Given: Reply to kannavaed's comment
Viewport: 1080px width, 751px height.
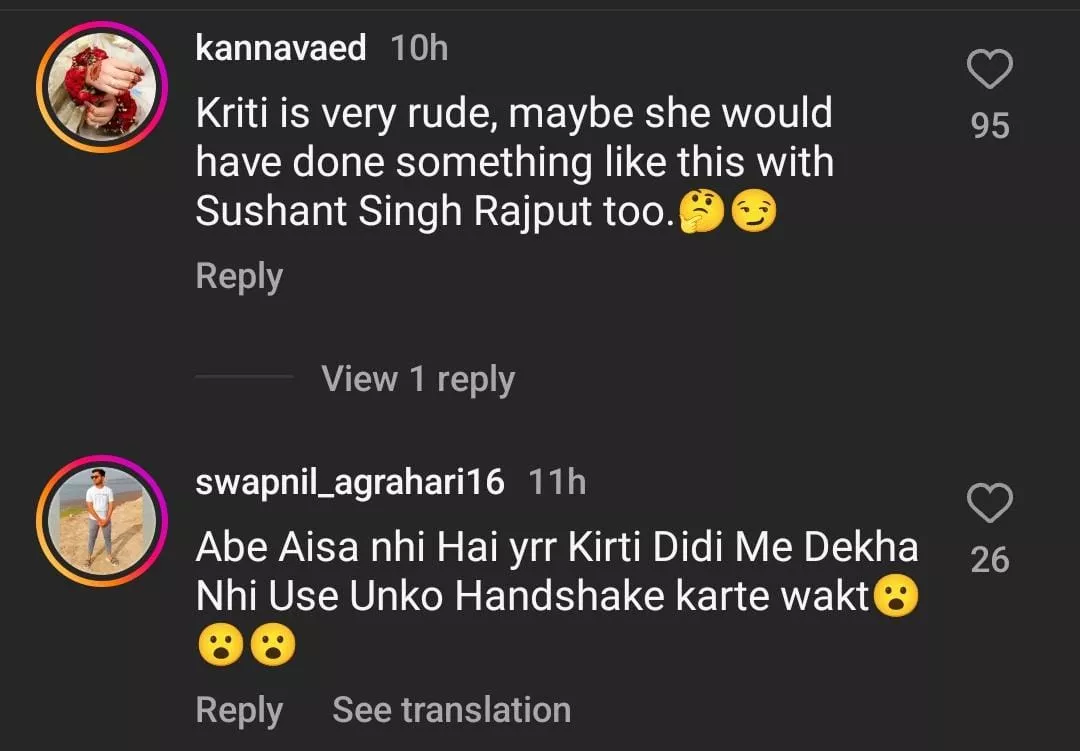Looking at the screenshot, I should point(239,276).
